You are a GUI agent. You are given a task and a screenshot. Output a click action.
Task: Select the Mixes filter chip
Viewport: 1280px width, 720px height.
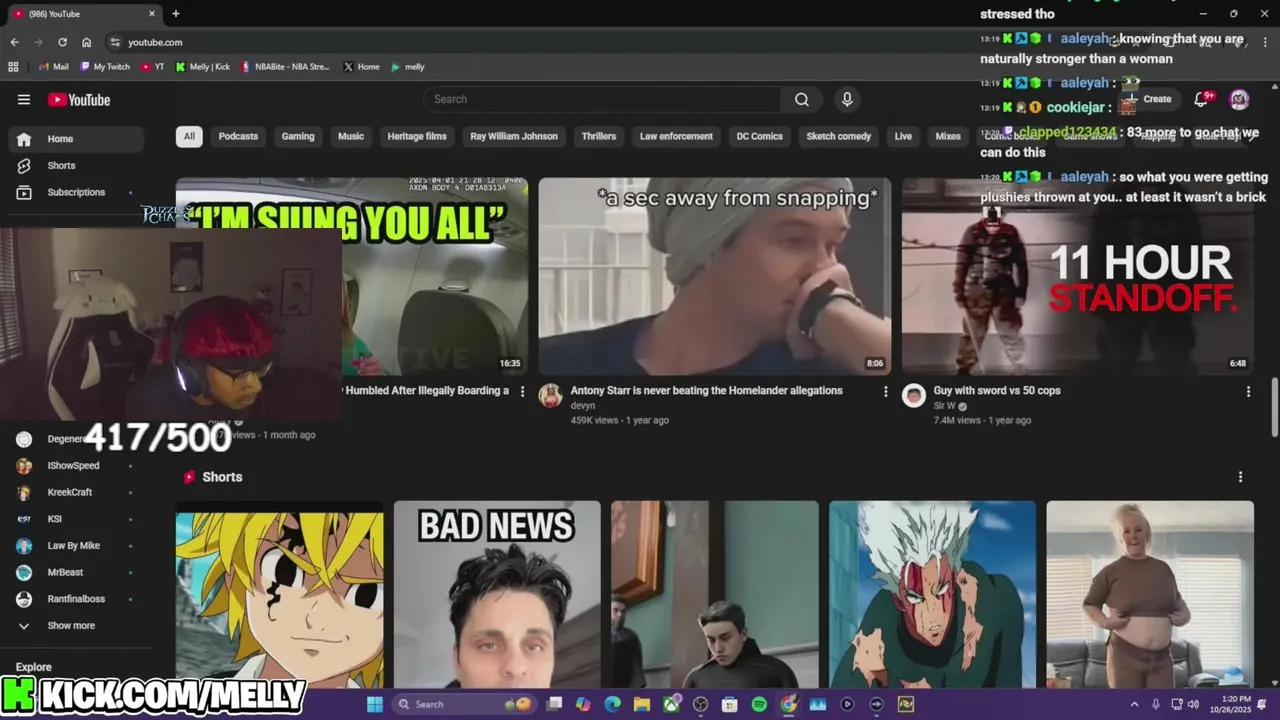[948, 136]
